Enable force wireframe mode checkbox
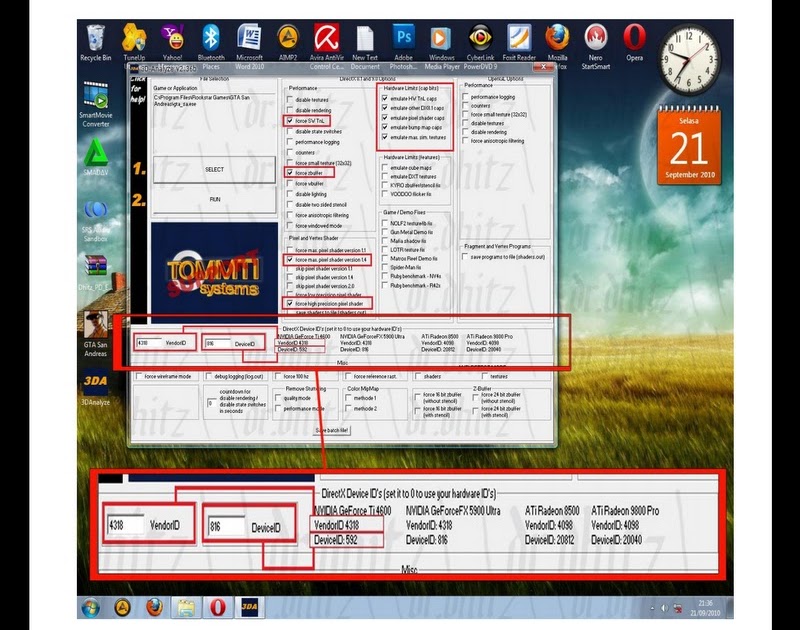The width and height of the screenshot is (800, 630). coord(138,376)
